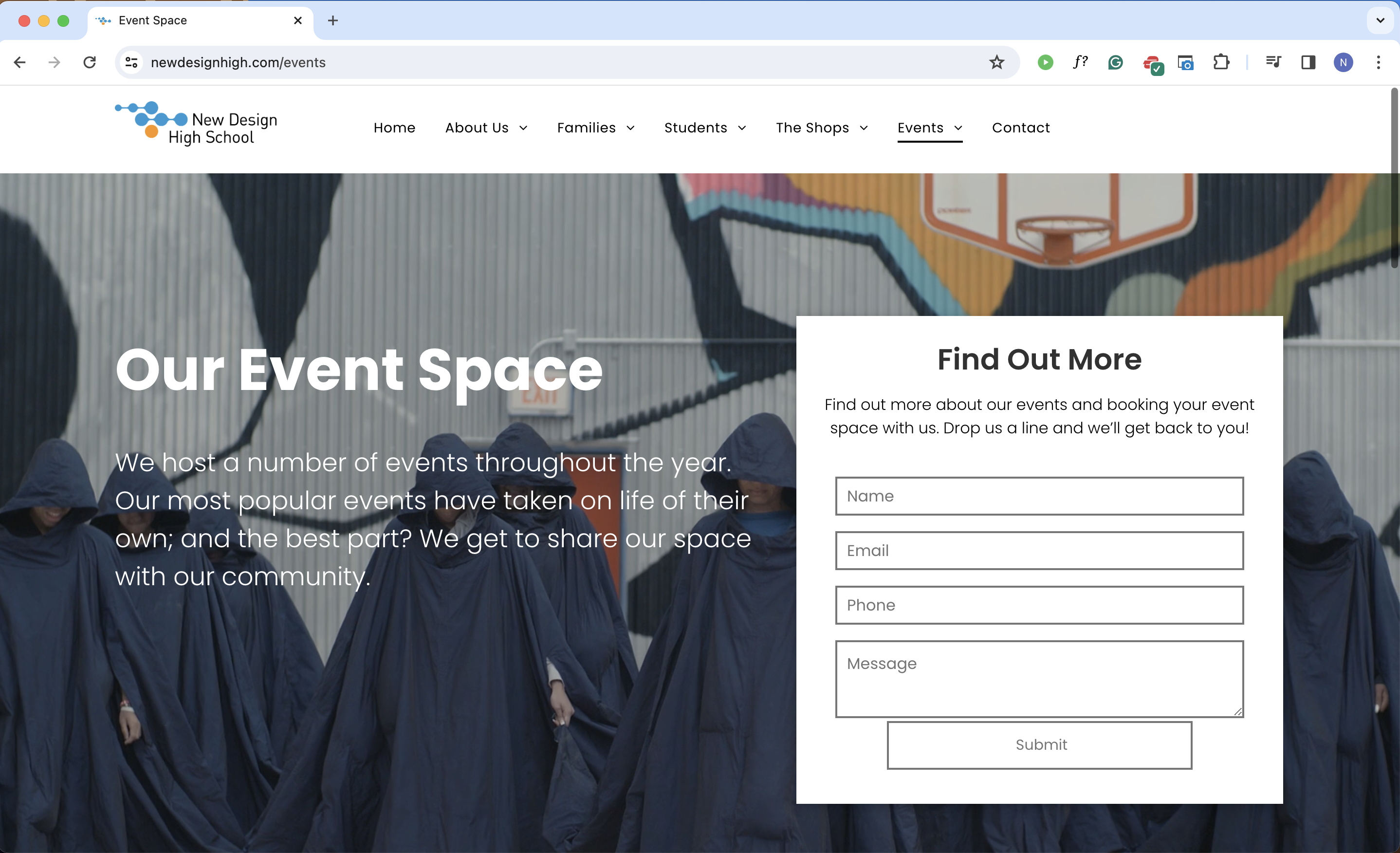This screenshot has height=853, width=1400.
Task: Expand the Events chevron
Action: click(x=958, y=129)
